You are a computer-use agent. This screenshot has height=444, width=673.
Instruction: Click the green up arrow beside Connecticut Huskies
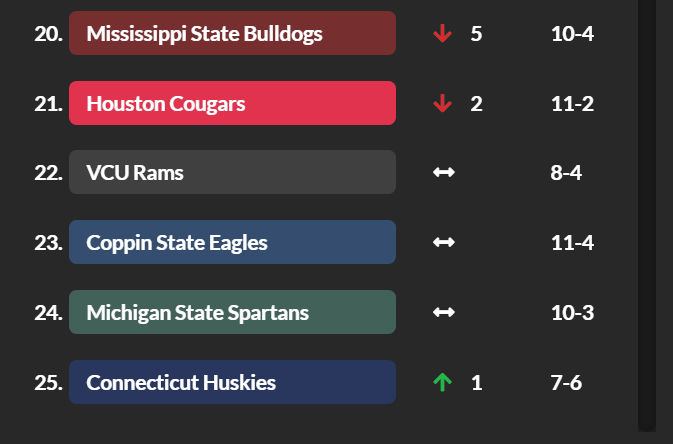tap(443, 383)
